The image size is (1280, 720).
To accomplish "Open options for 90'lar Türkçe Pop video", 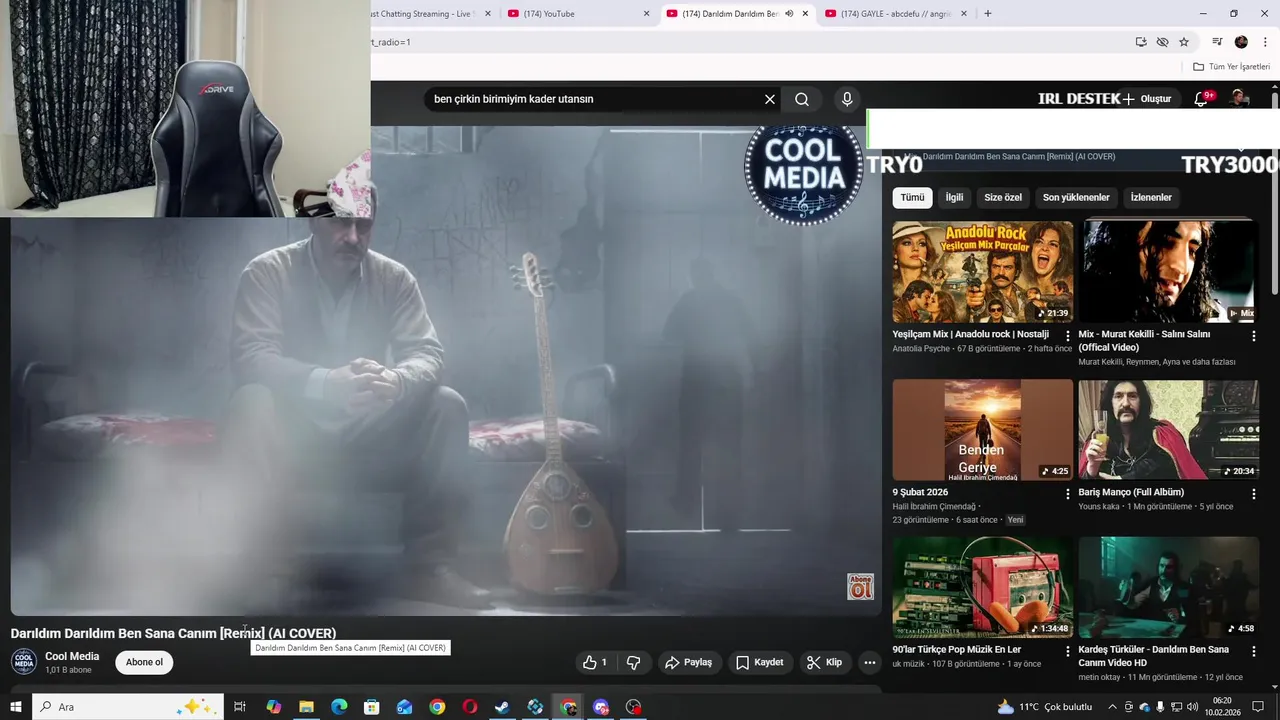I will point(1067,652).
